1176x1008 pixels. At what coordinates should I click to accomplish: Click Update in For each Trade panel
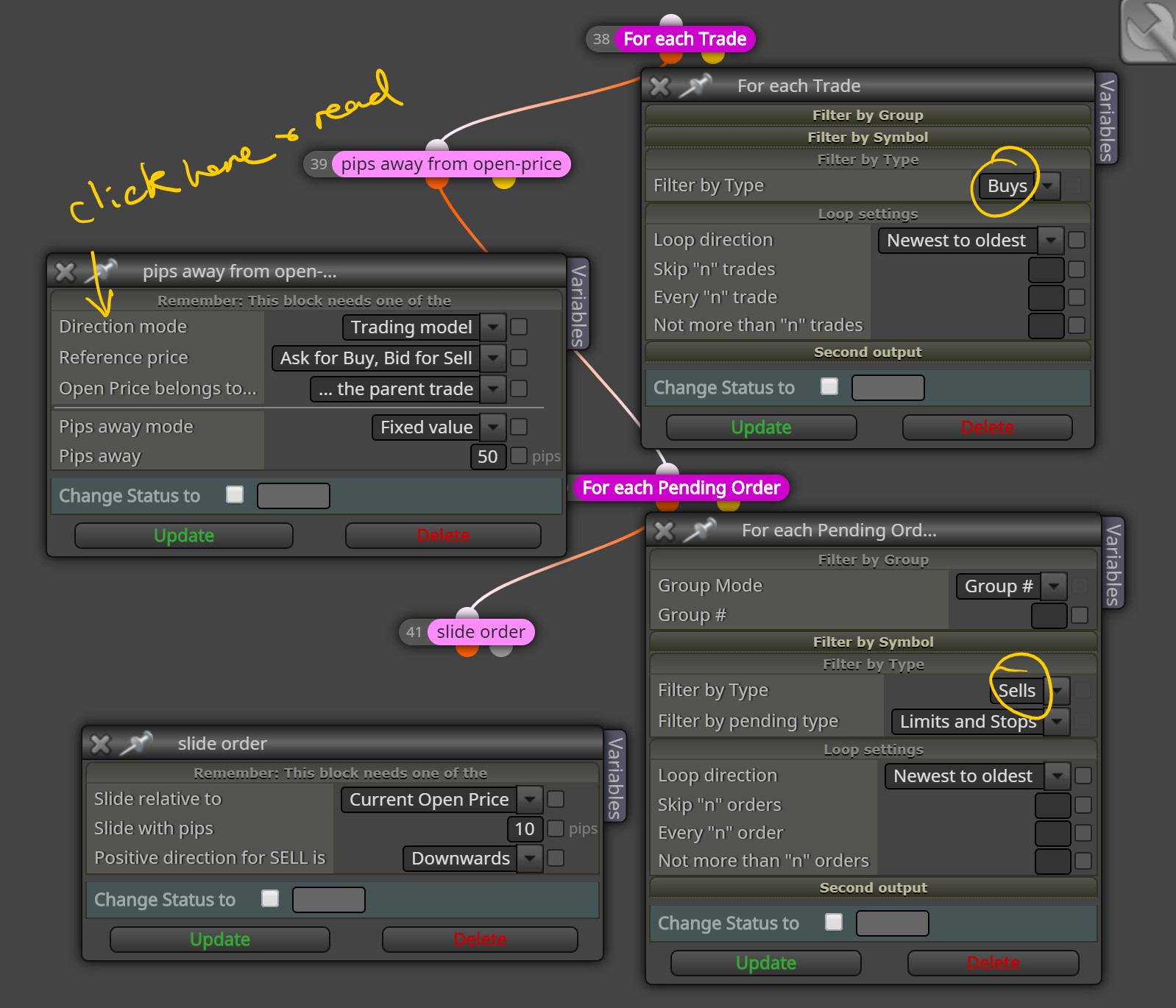coord(762,427)
